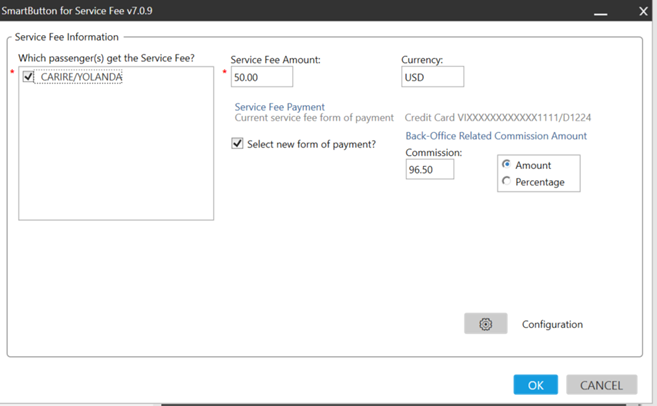Close the Service Fee dialog with X
The image size is (657, 406).
pos(643,11)
